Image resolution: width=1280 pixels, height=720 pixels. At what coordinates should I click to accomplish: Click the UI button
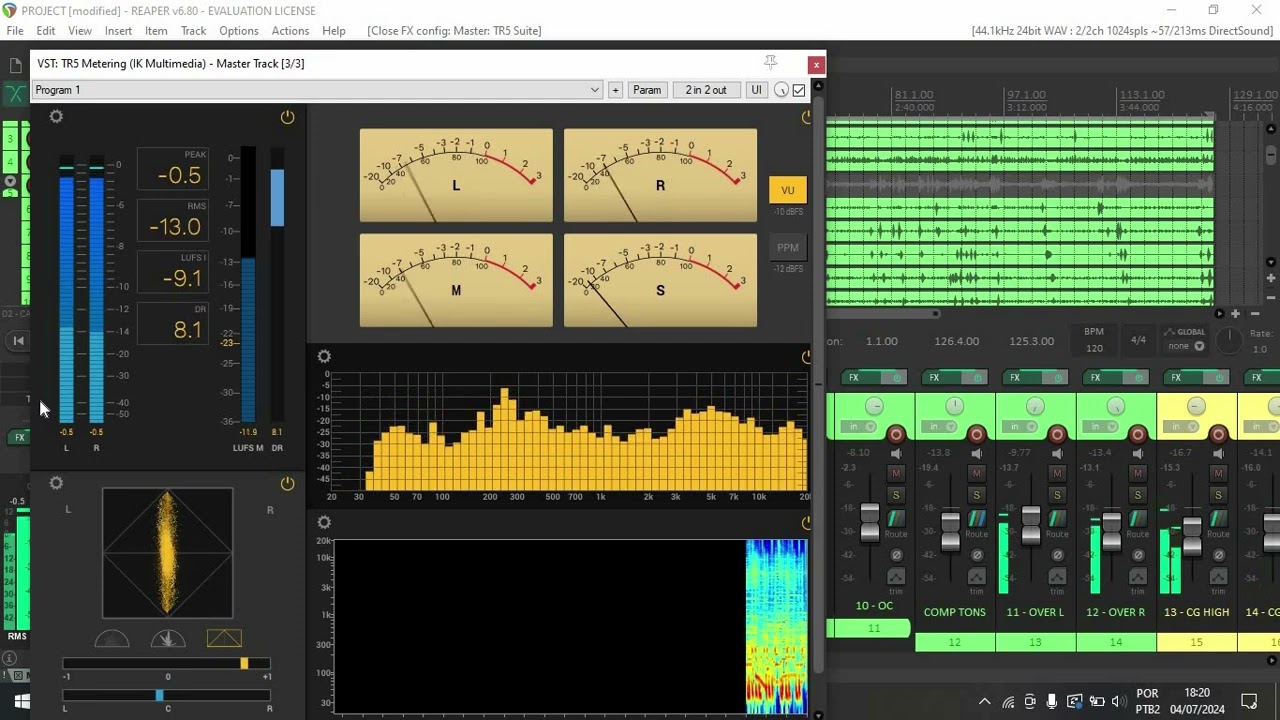click(756, 90)
